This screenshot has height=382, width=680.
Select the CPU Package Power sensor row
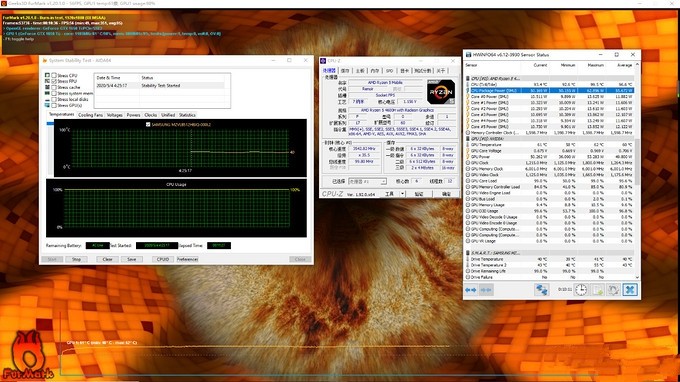pos(549,91)
